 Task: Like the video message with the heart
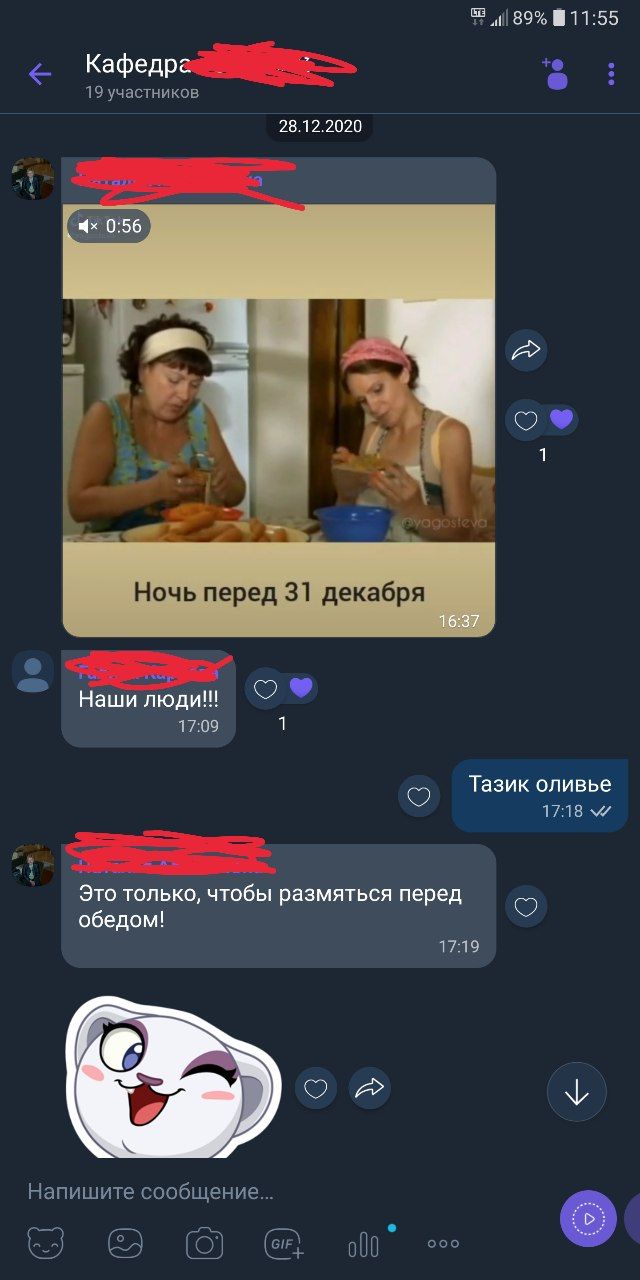point(526,421)
